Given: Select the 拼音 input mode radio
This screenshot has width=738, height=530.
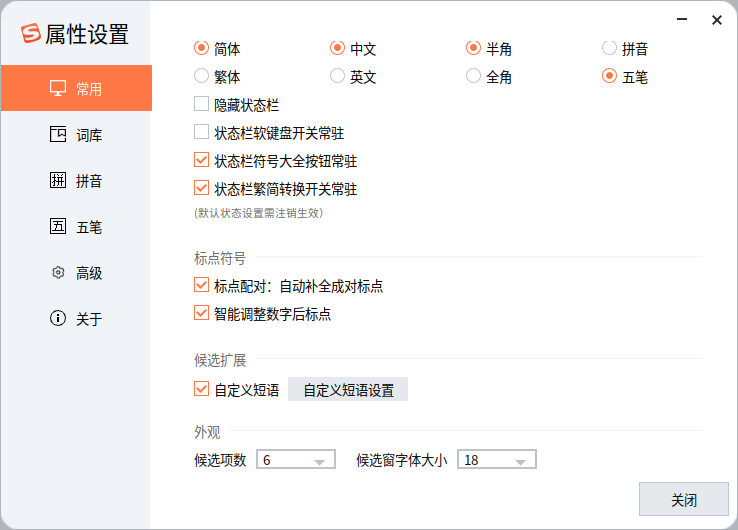Looking at the screenshot, I should (x=609, y=48).
